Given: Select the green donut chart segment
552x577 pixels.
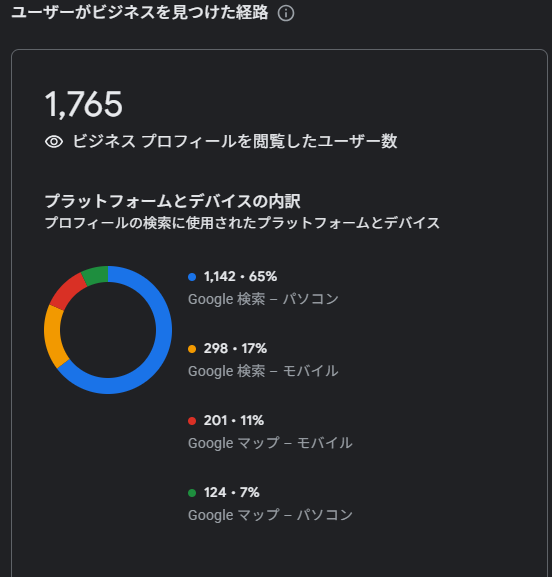Looking at the screenshot, I should pos(96,275).
